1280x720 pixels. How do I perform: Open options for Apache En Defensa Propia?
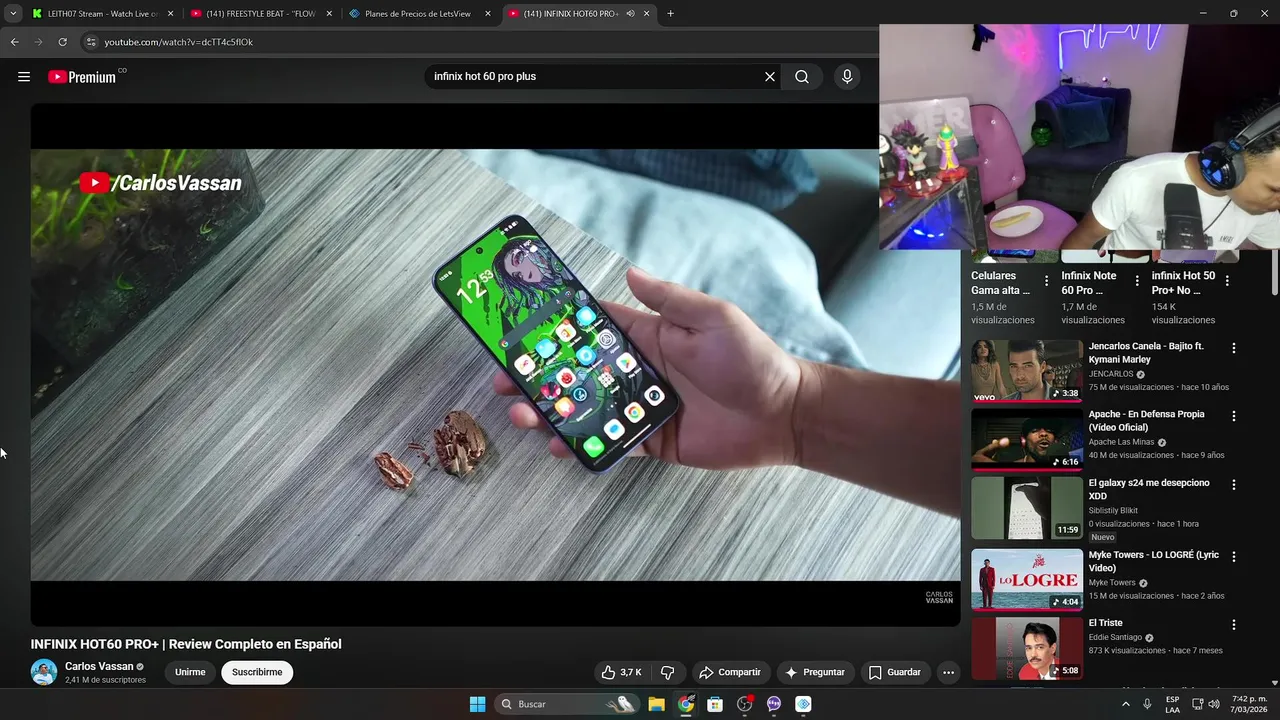click(1234, 416)
